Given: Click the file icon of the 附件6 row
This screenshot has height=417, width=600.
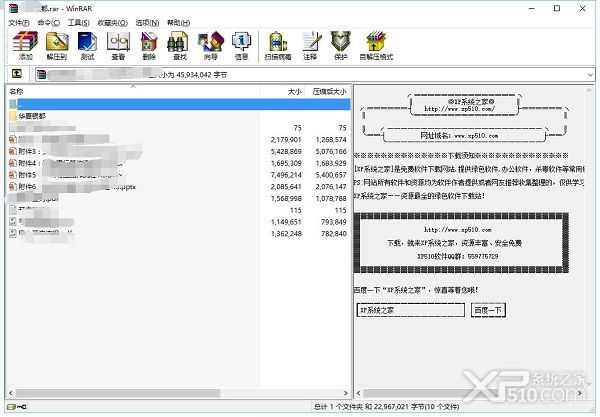Looking at the screenshot, I should (x=13, y=187).
